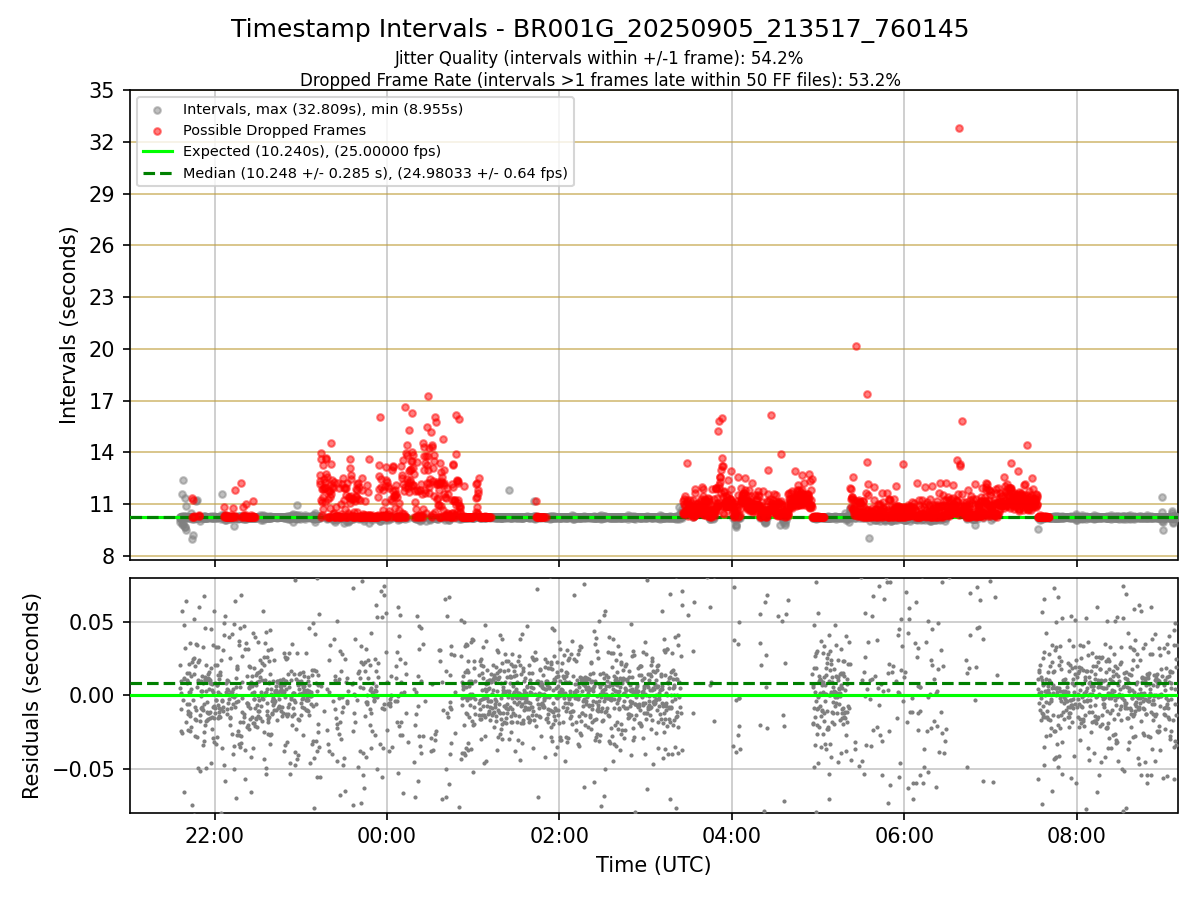
Task: Click the 'Intervals (seconds)' y-axis label
Action: tap(68, 325)
